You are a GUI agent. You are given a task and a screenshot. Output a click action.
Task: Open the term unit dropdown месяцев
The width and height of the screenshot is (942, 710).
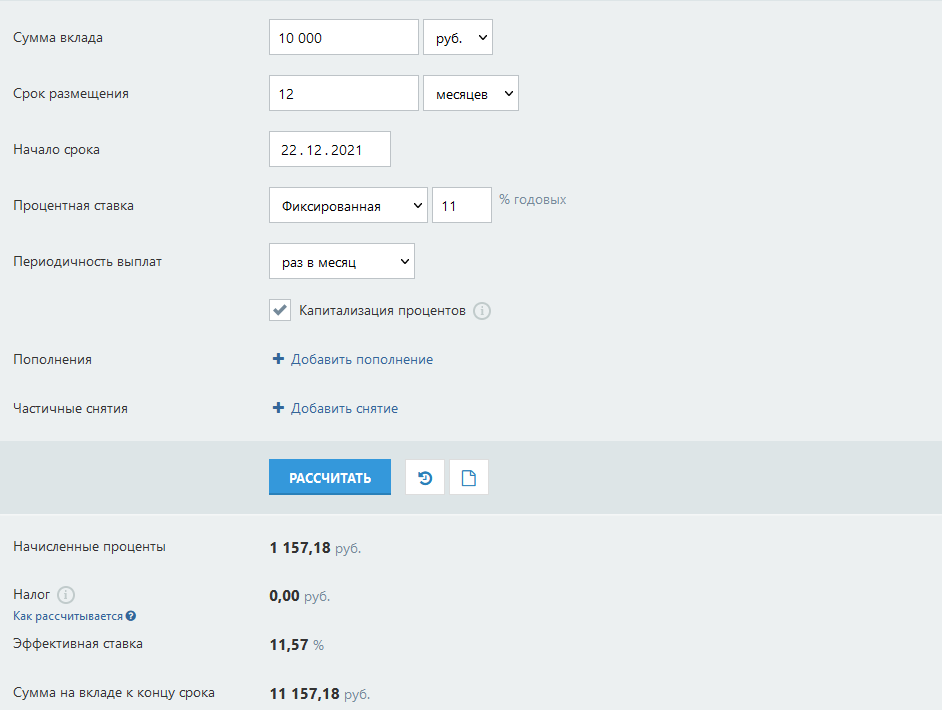[x=471, y=93]
